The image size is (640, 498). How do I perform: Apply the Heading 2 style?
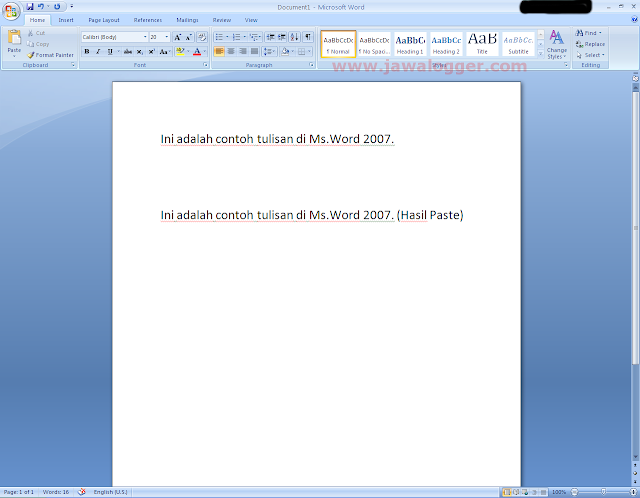(x=446, y=44)
